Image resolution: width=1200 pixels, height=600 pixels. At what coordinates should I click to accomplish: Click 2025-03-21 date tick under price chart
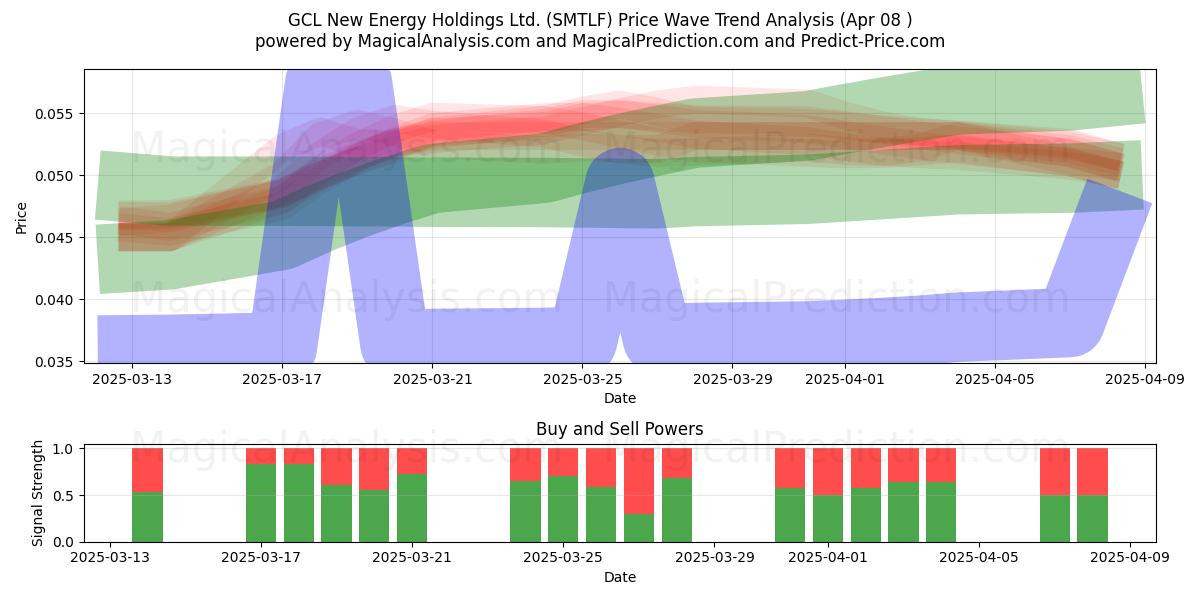(432, 379)
